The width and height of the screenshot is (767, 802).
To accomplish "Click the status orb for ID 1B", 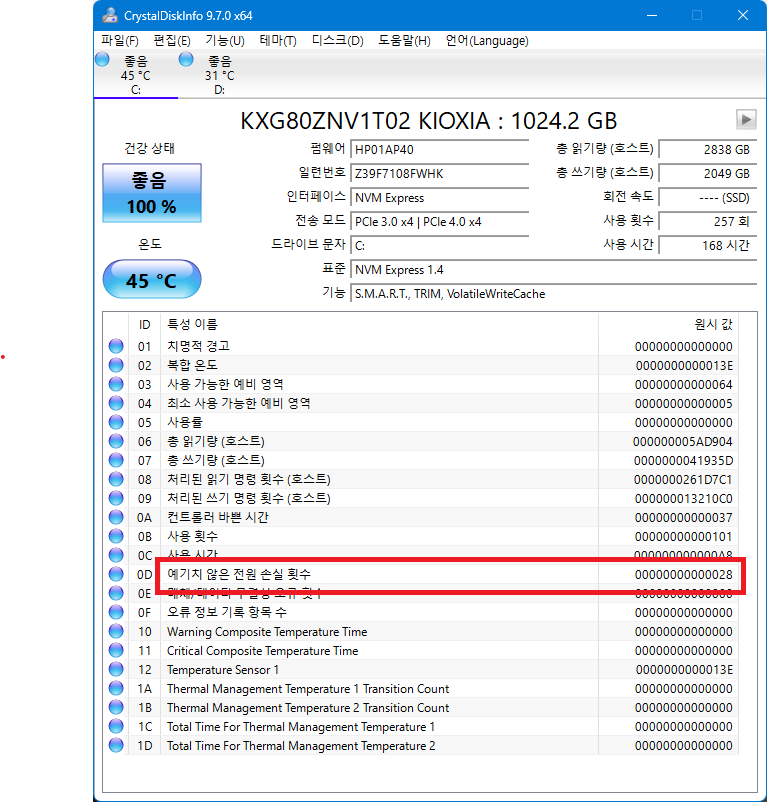I will click(x=116, y=707).
